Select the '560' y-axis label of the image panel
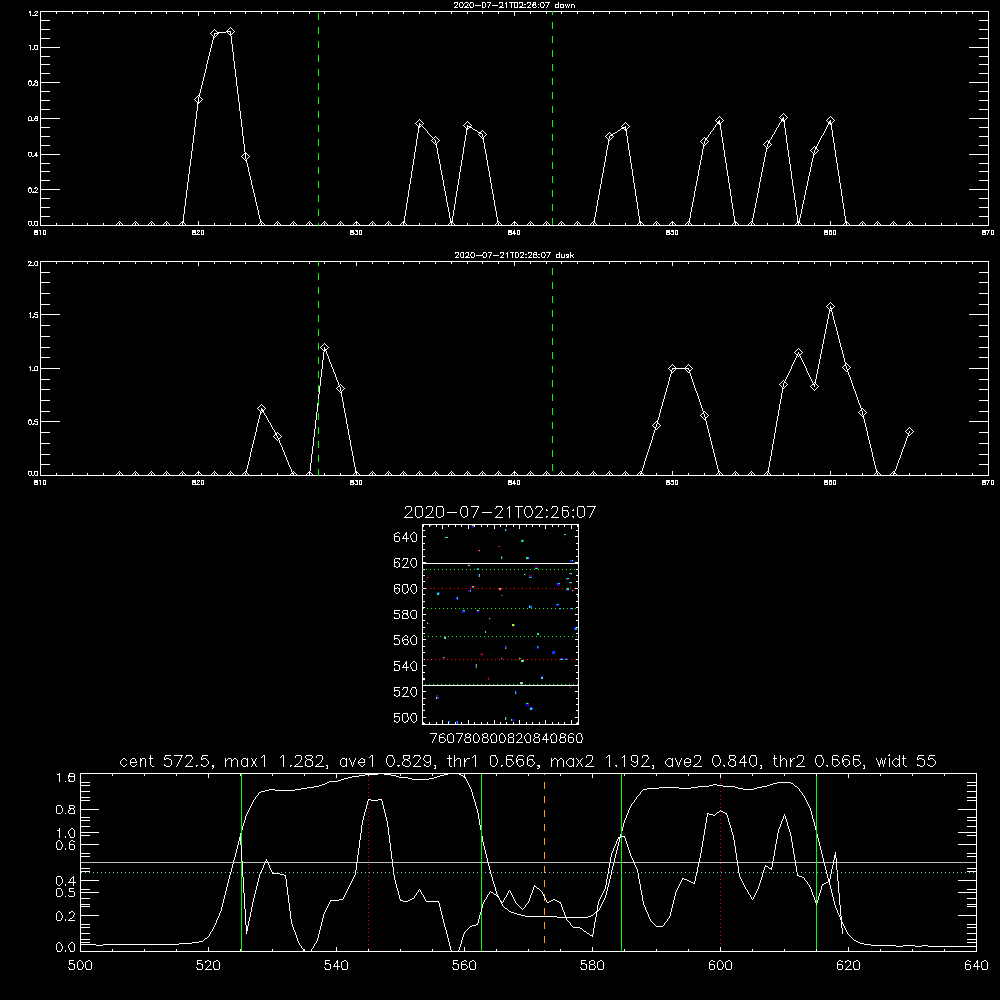The width and height of the screenshot is (1000, 1000). (x=406, y=640)
